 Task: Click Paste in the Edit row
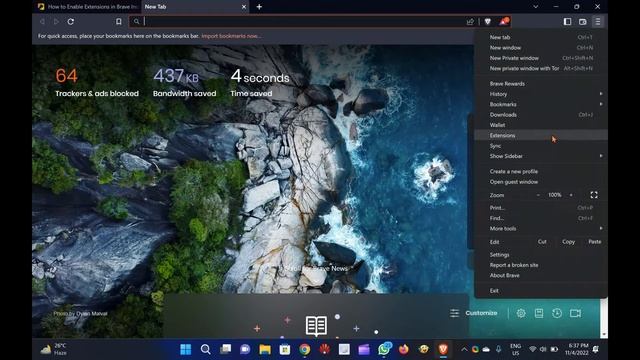point(595,242)
